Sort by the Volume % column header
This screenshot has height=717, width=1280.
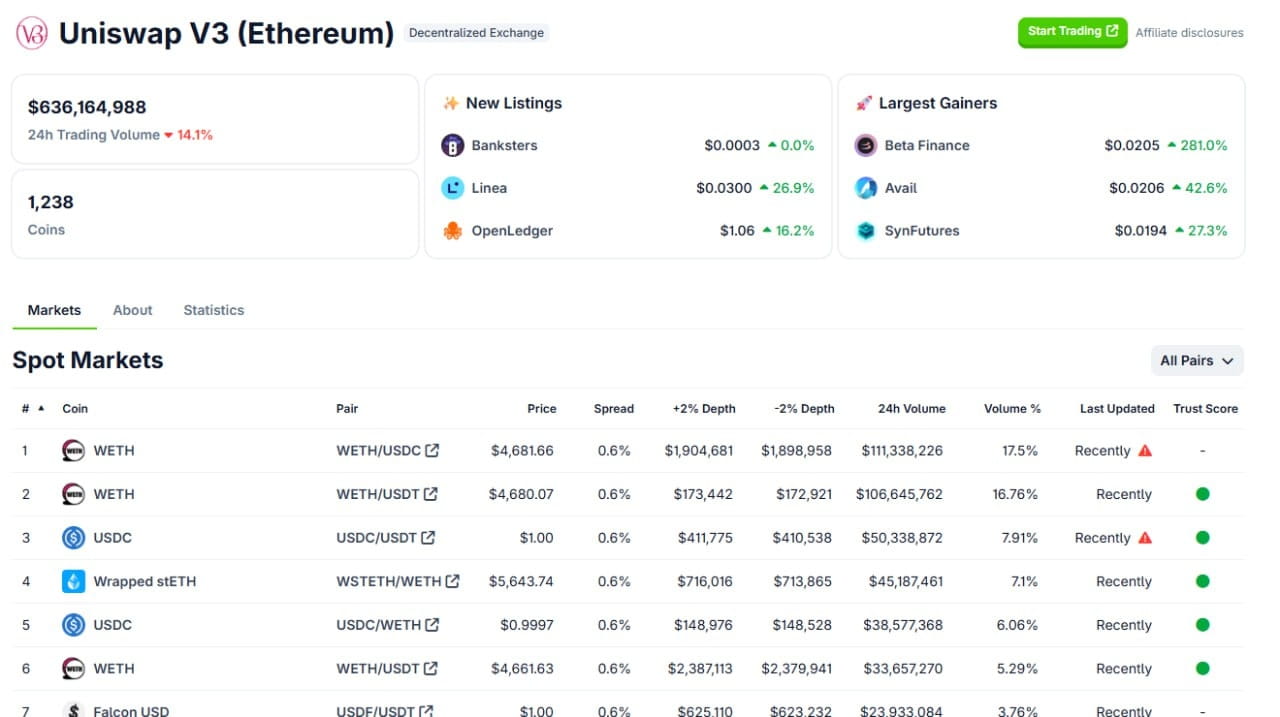(1012, 408)
